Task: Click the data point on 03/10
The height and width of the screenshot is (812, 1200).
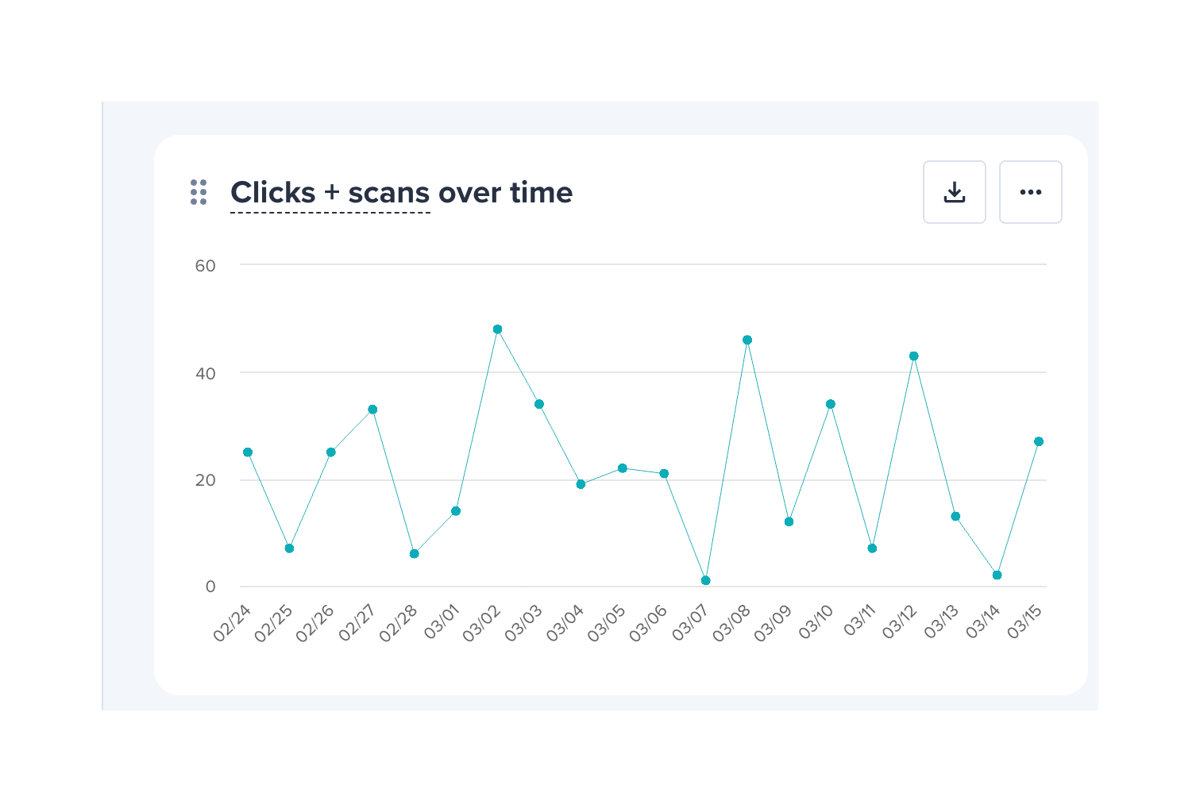Action: 829,403
